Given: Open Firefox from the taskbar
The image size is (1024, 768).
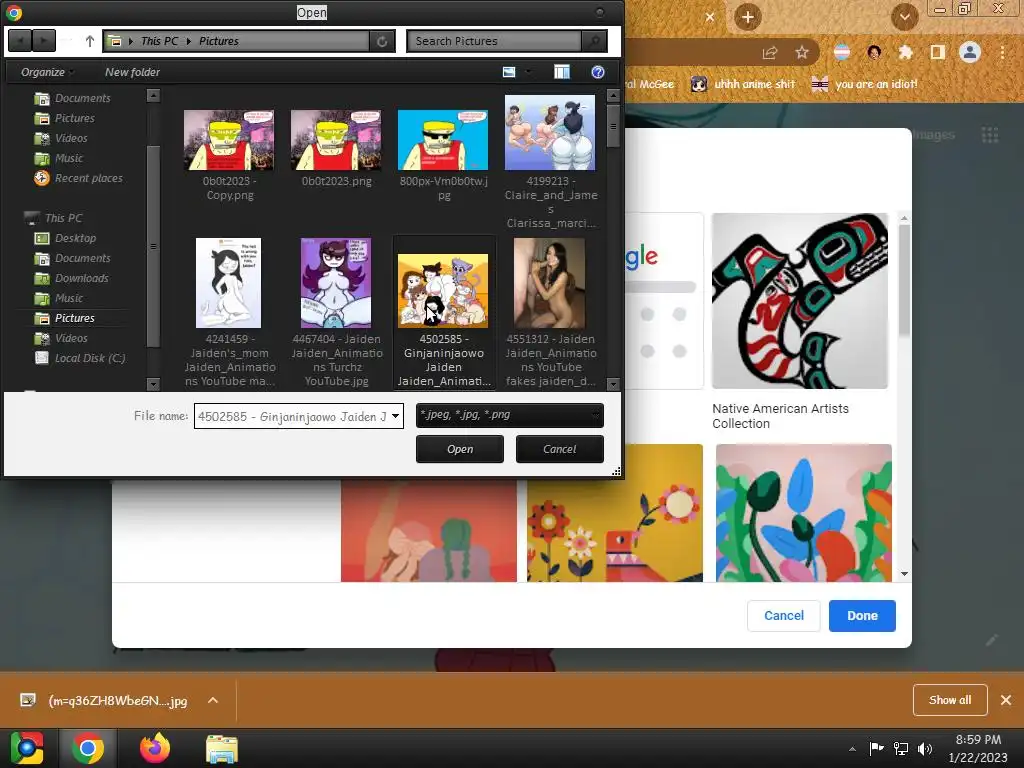Looking at the screenshot, I should (155, 748).
